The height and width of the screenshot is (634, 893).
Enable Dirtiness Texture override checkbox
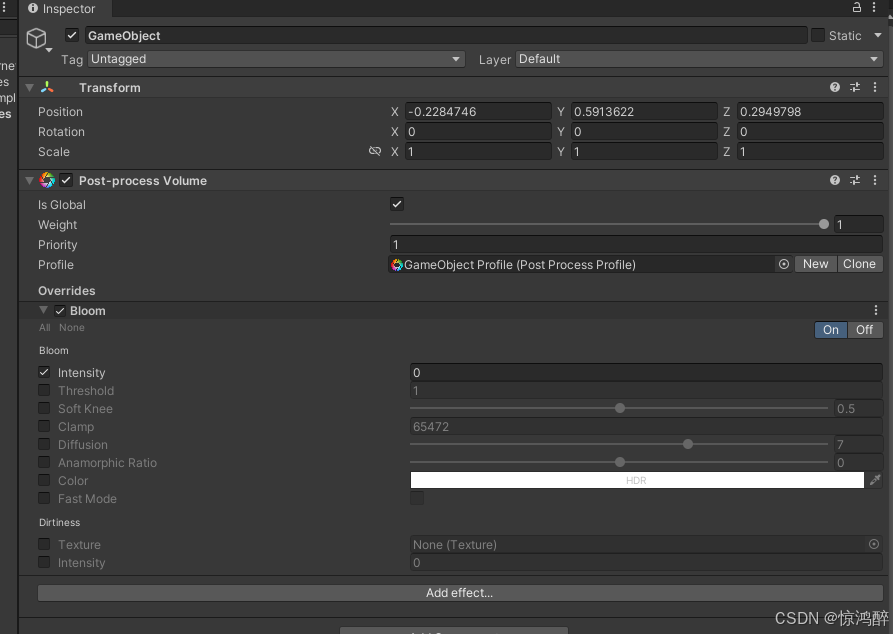tap(44, 544)
